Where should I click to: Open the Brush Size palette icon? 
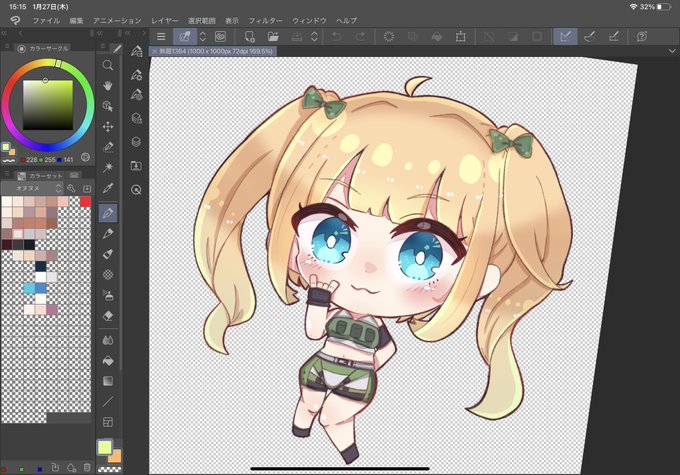(x=137, y=95)
